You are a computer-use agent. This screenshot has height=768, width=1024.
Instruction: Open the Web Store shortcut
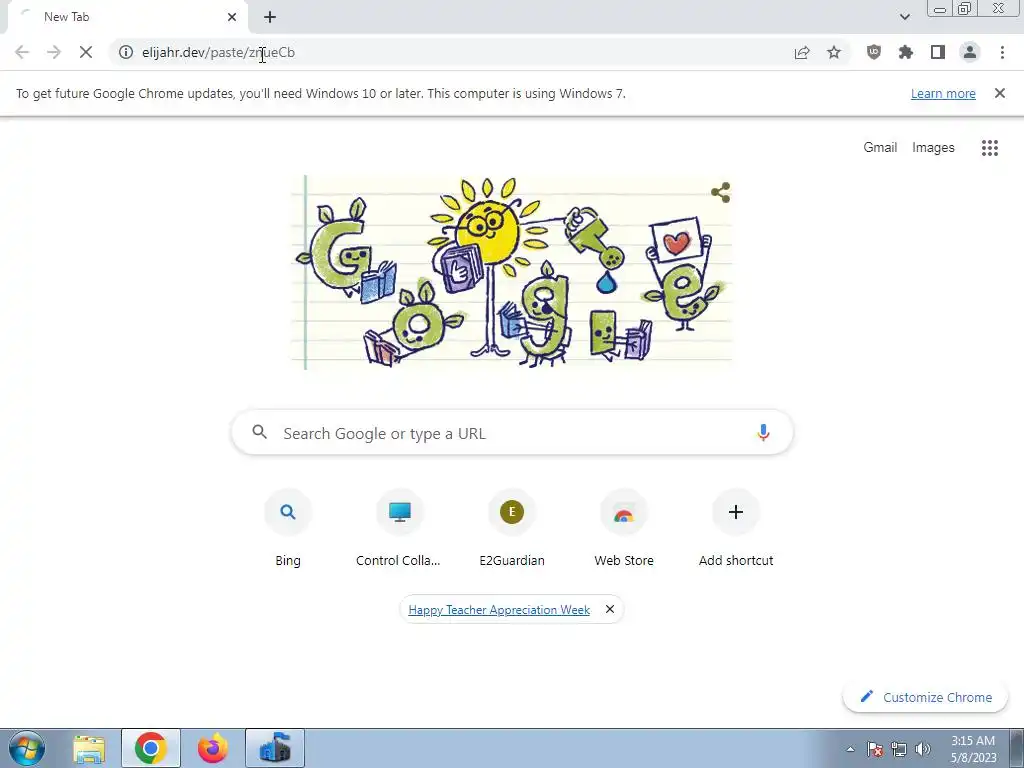pos(624,528)
